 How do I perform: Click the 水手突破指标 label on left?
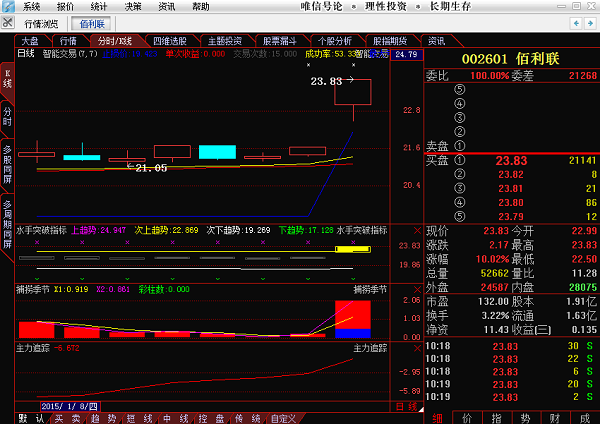pyautogui.click(x=41, y=230)
